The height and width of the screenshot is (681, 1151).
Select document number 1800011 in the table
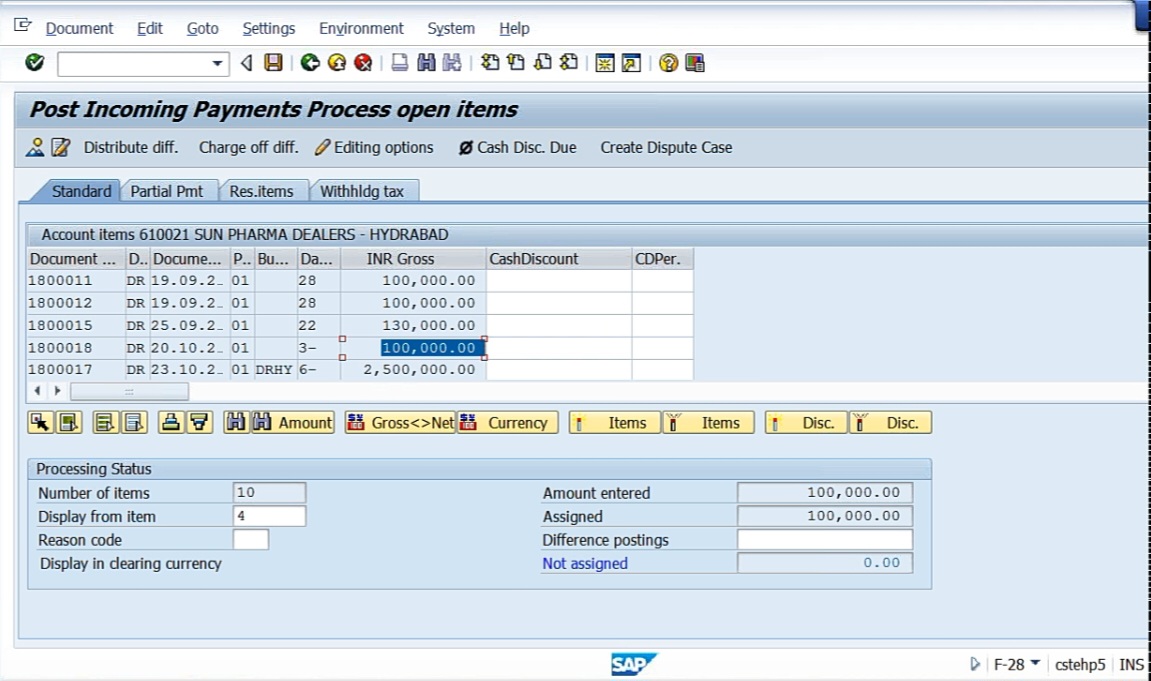(x=60, y=280)
